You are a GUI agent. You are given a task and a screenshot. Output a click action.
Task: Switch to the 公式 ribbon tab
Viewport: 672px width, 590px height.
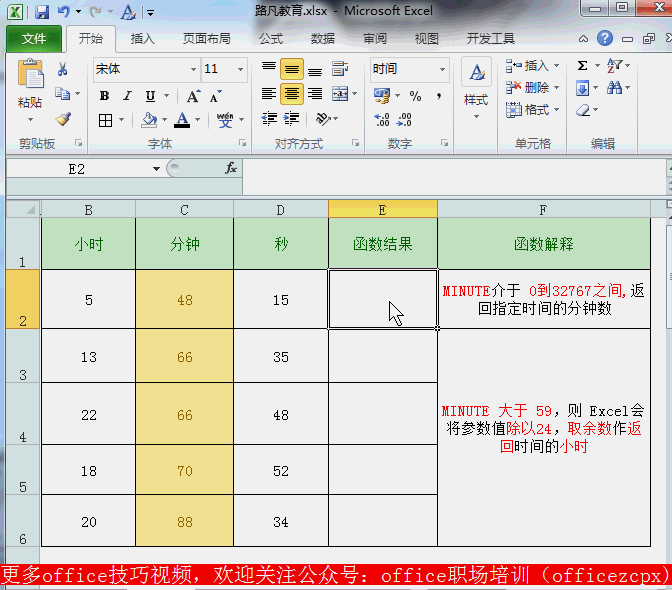271,39
